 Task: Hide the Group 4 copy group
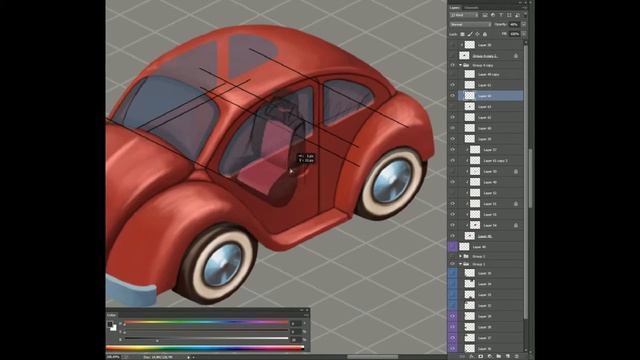453,65
